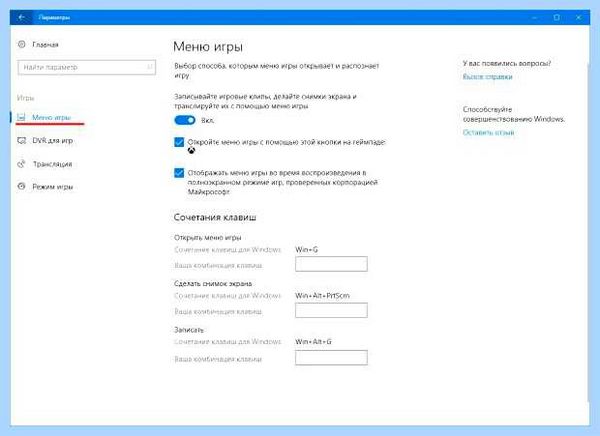
Task: Uncheck the show game bar in fullscreen checkbox
Action: pos(179,173)
